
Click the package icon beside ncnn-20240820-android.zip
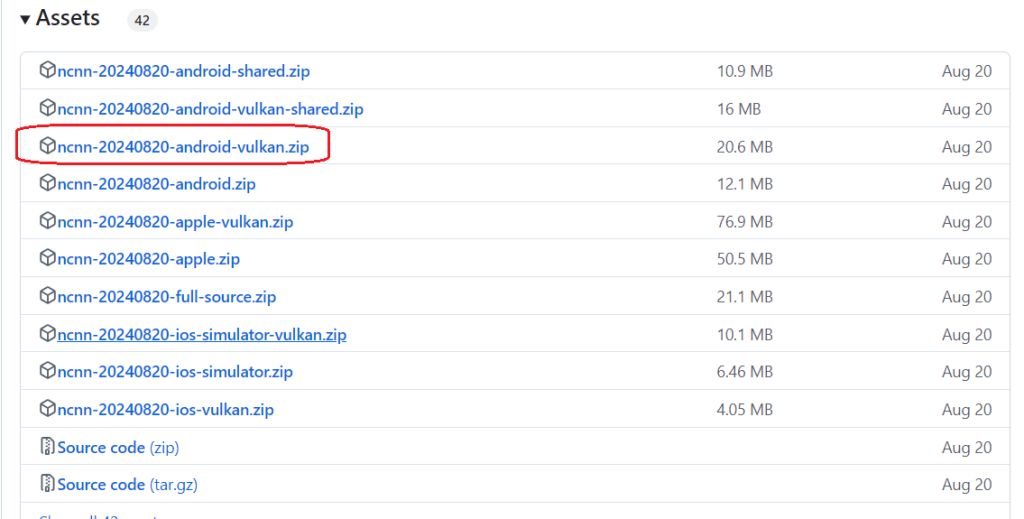(x=47, y=183)
